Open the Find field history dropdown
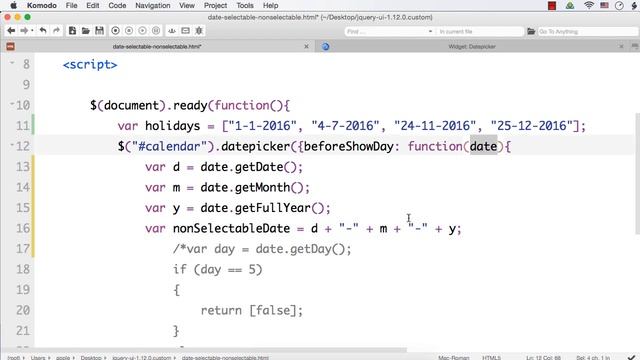The image size is (640, 360). (430, 31)
